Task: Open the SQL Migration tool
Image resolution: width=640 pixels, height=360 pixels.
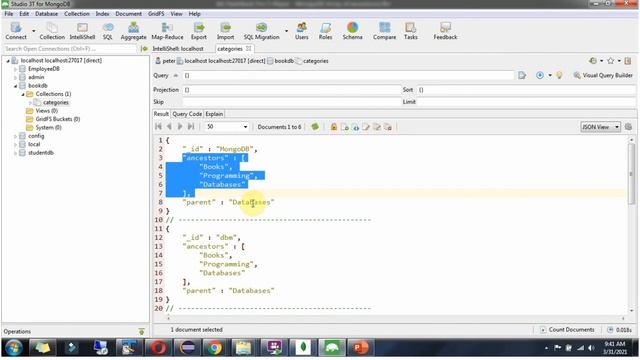Action: (x=262, y=31)
